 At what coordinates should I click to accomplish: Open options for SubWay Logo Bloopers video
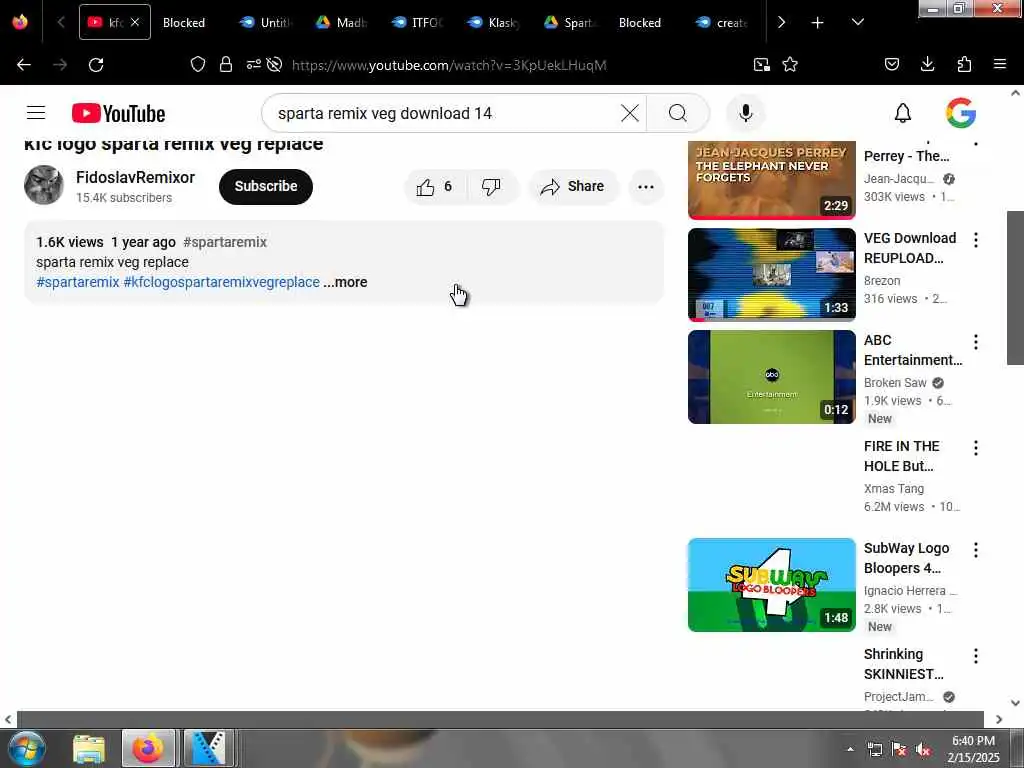(976, 550)
